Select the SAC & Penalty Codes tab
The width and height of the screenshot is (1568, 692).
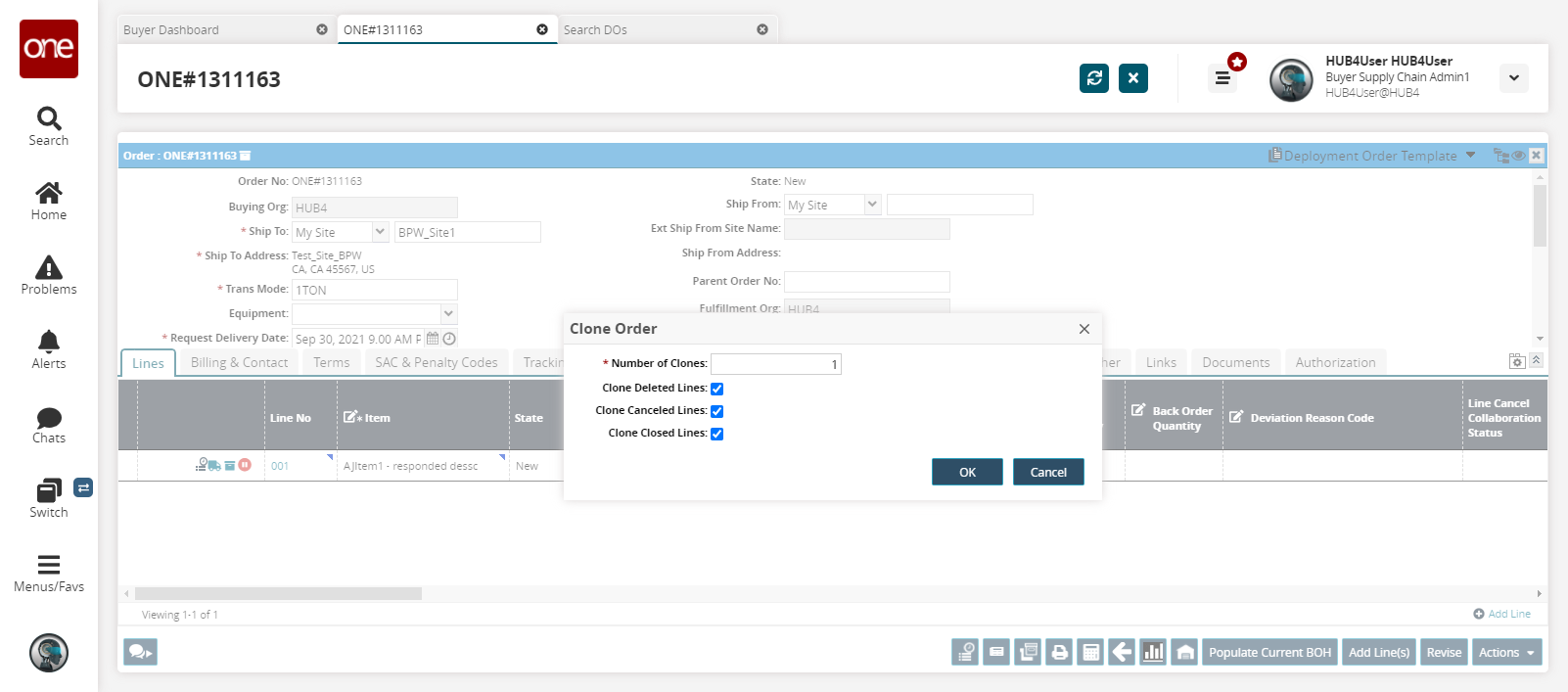(436, 362)
